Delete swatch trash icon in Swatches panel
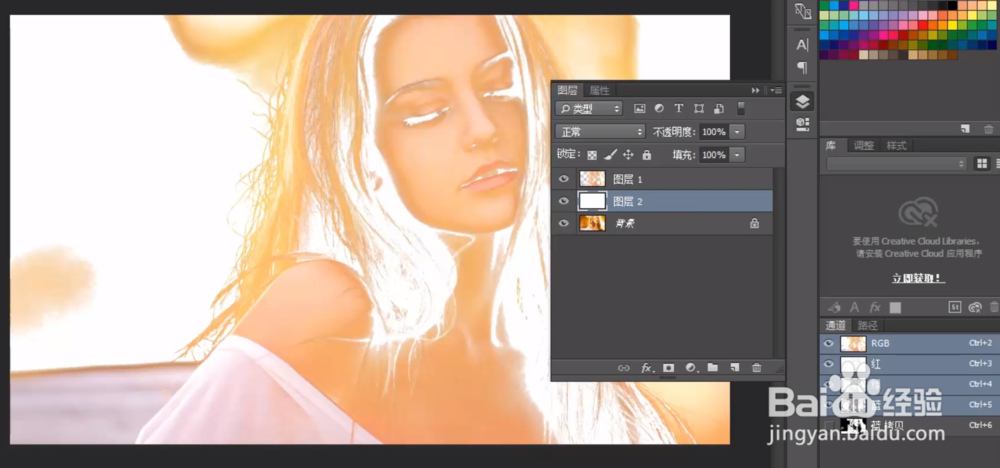The image size is (1000, 468). tap(989, 129)
